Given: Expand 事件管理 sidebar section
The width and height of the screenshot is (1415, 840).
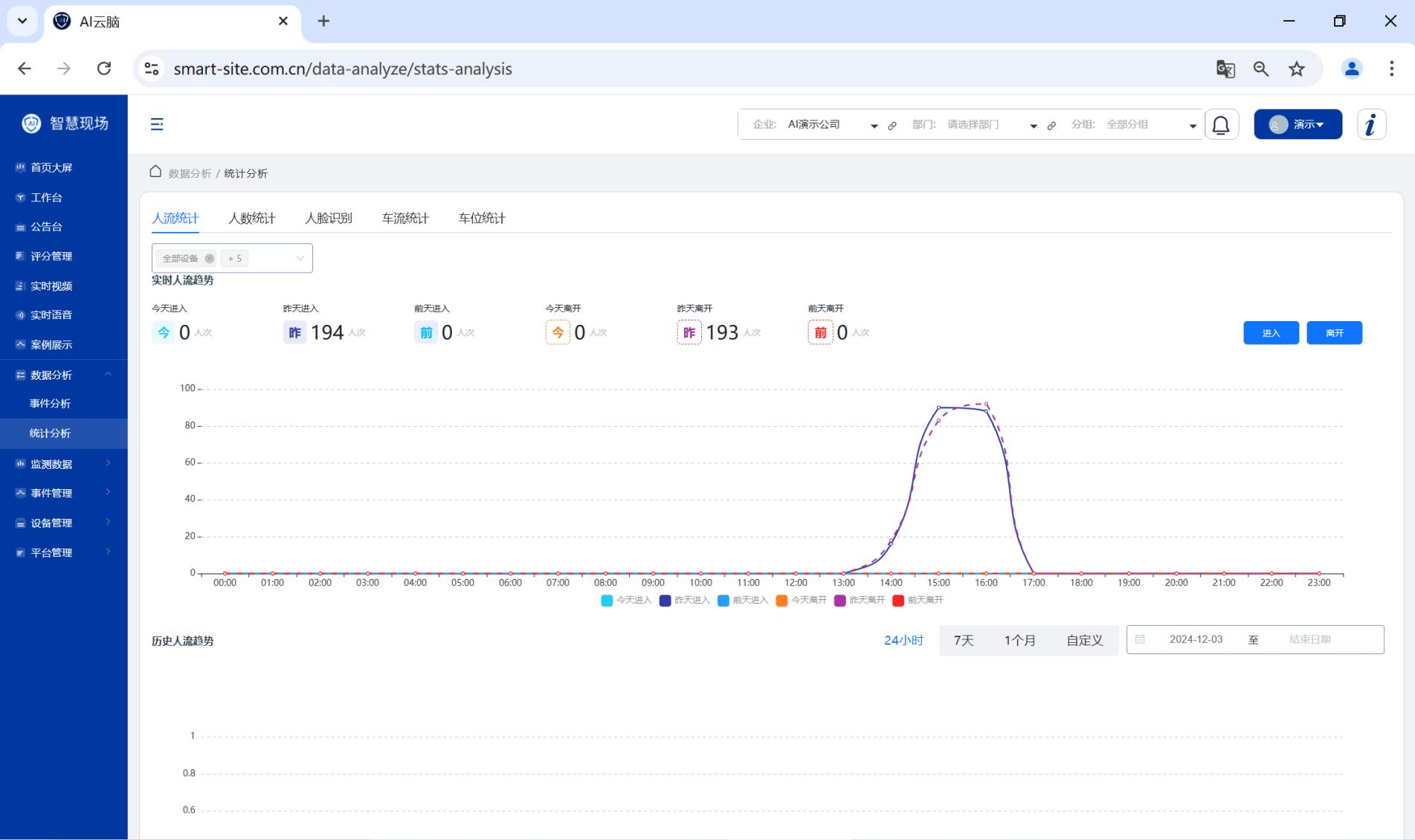Looking at the screenshot, I should click(x=64, y=493).
